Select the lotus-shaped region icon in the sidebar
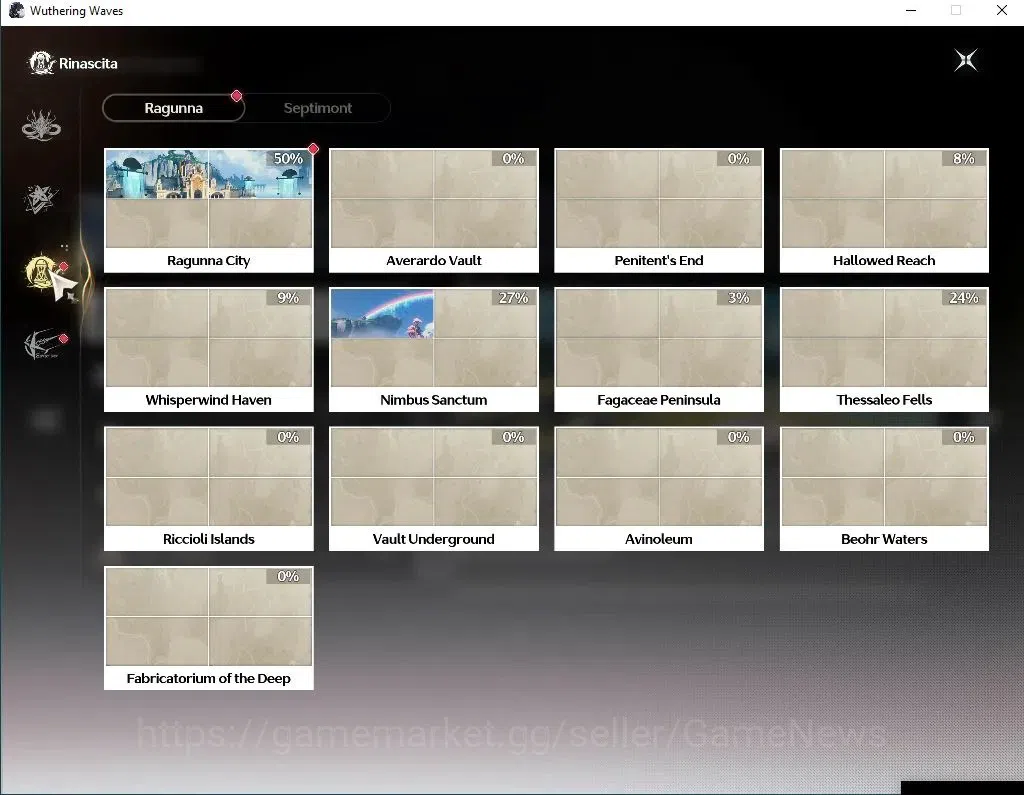The height and width of the screenshot is (795, 1024). 41,125
